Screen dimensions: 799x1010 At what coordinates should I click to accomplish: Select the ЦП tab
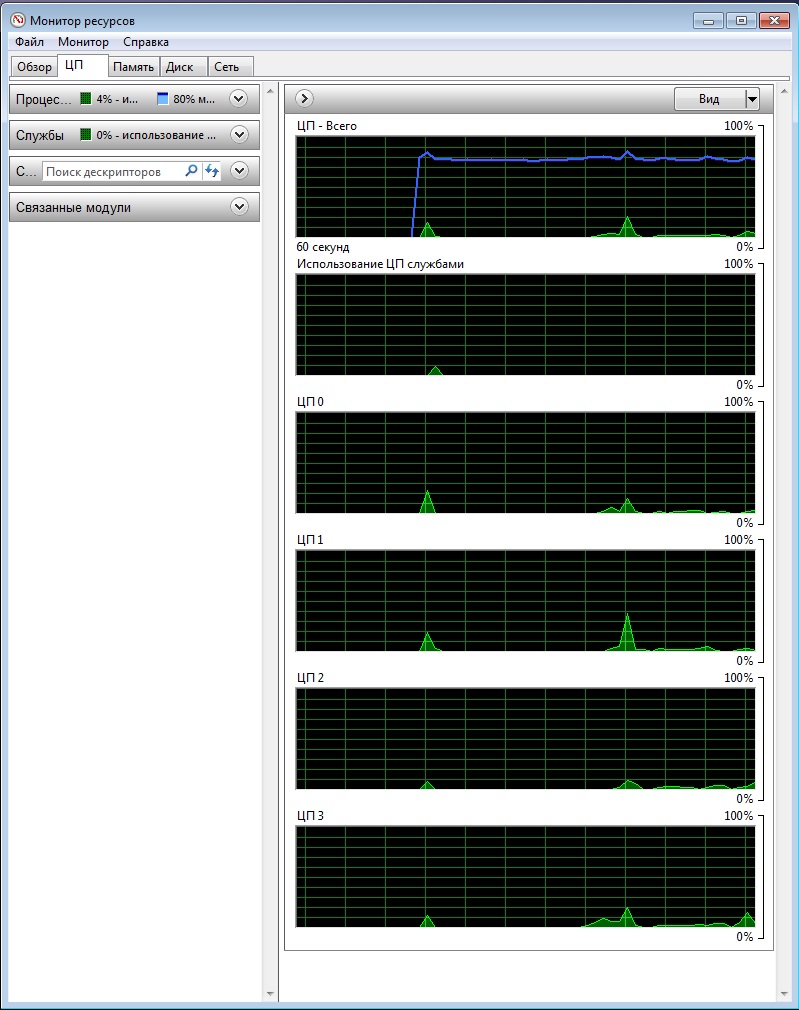click(82, 66)
